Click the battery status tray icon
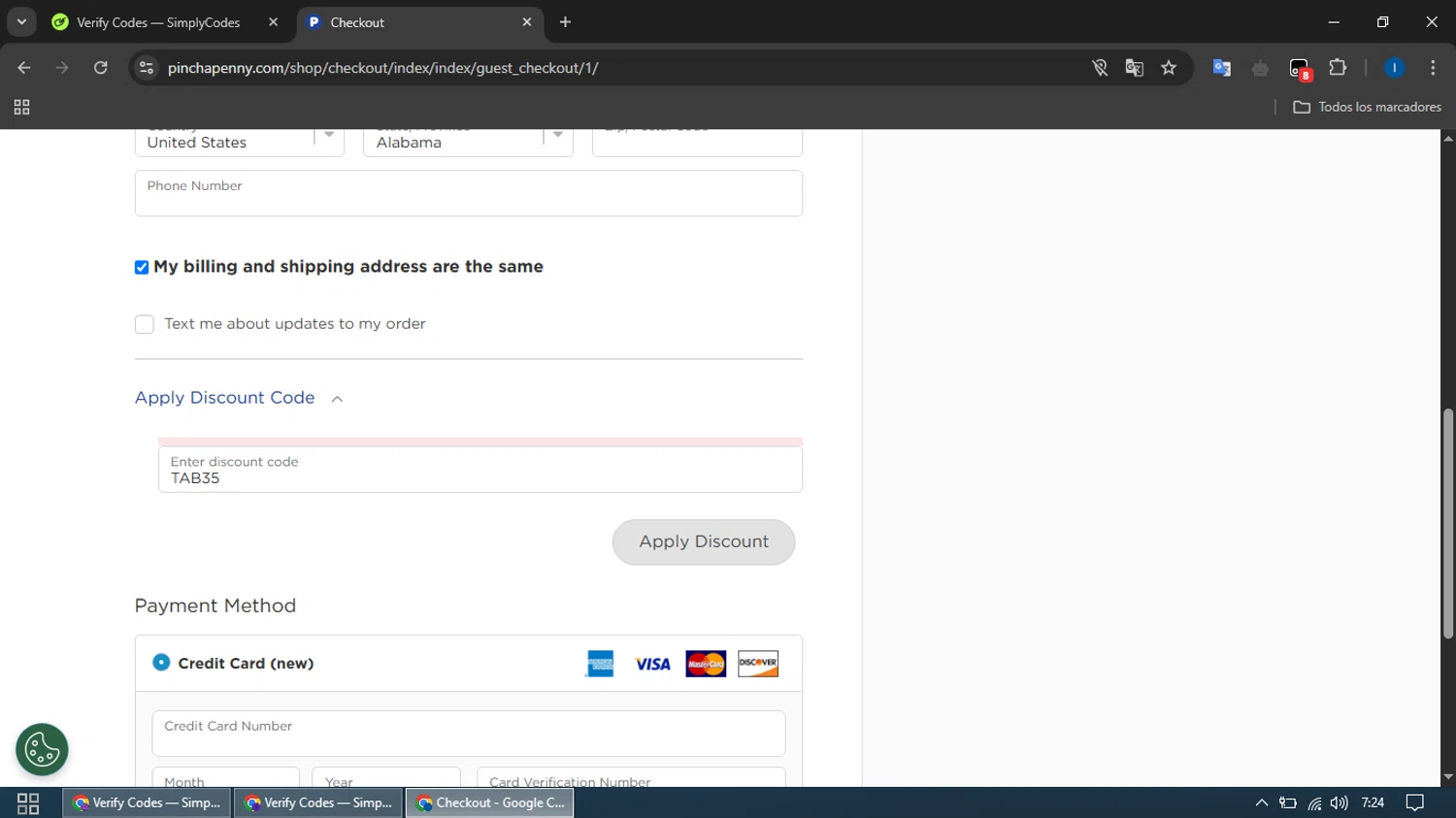 [x=1288, y=803]
